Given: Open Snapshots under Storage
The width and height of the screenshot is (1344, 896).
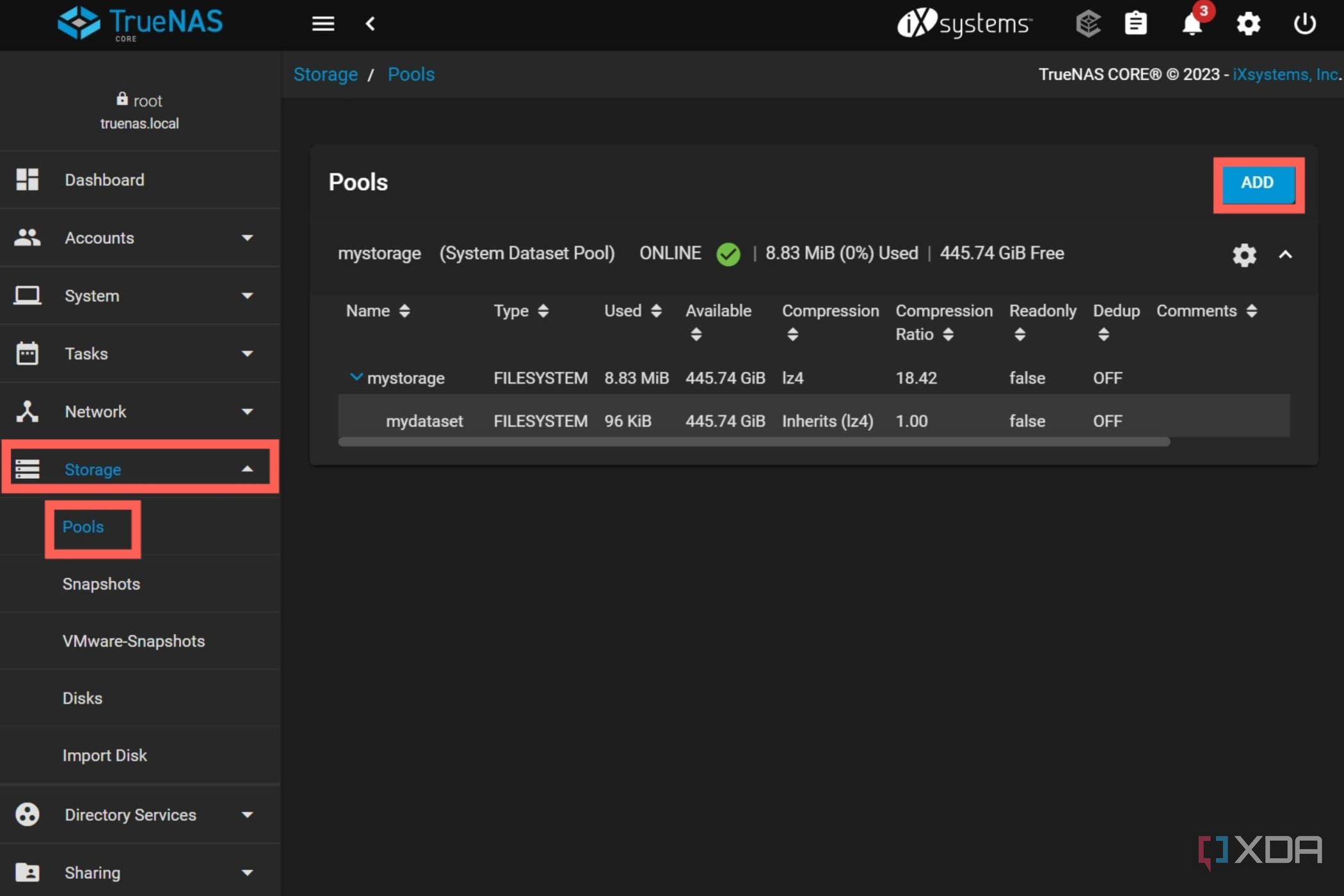Looking at the screenshot, I should point(101,584).
